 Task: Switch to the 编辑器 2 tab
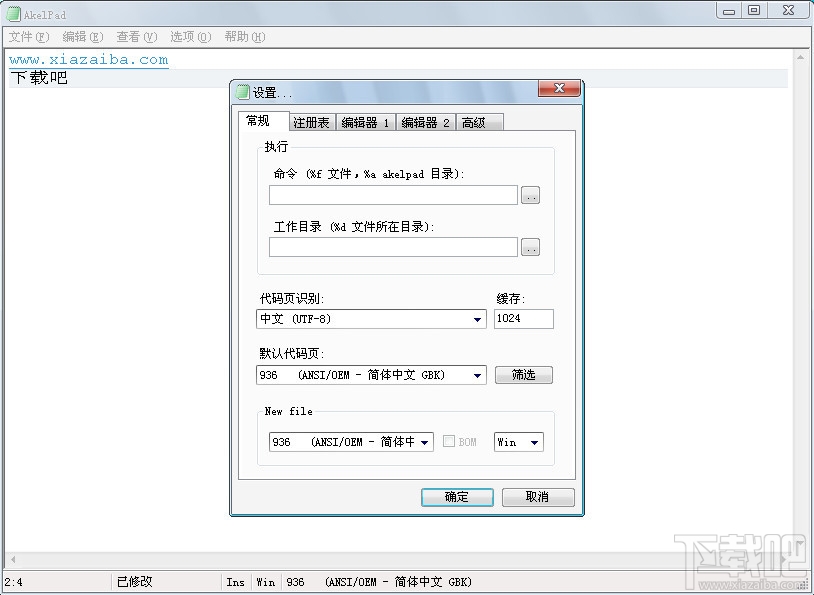point(423,122)
